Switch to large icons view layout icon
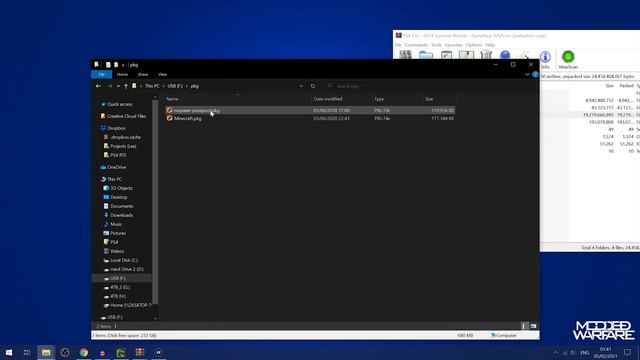Viewport: 640px width, 360px height. [533, 326]
